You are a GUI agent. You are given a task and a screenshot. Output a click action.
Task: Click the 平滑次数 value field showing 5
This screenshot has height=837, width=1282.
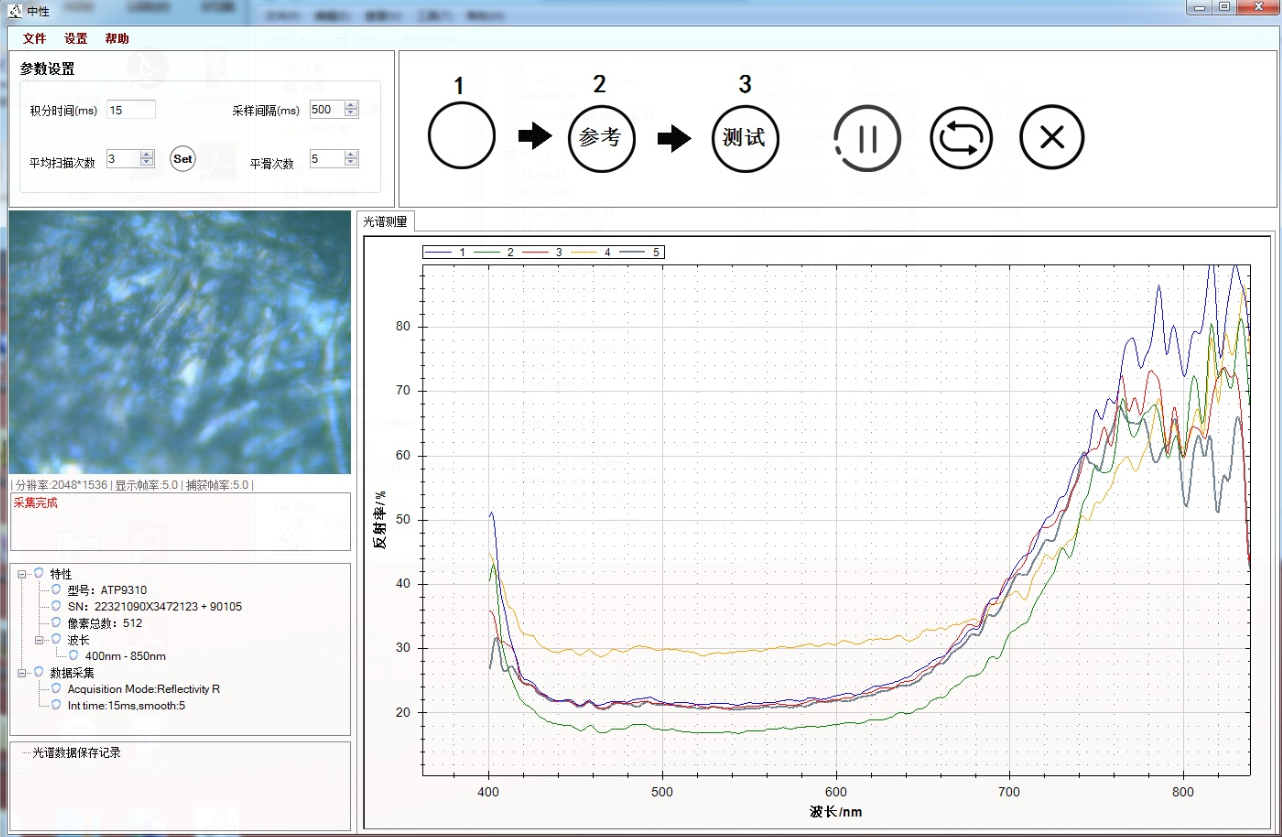[x=326, y=159]
